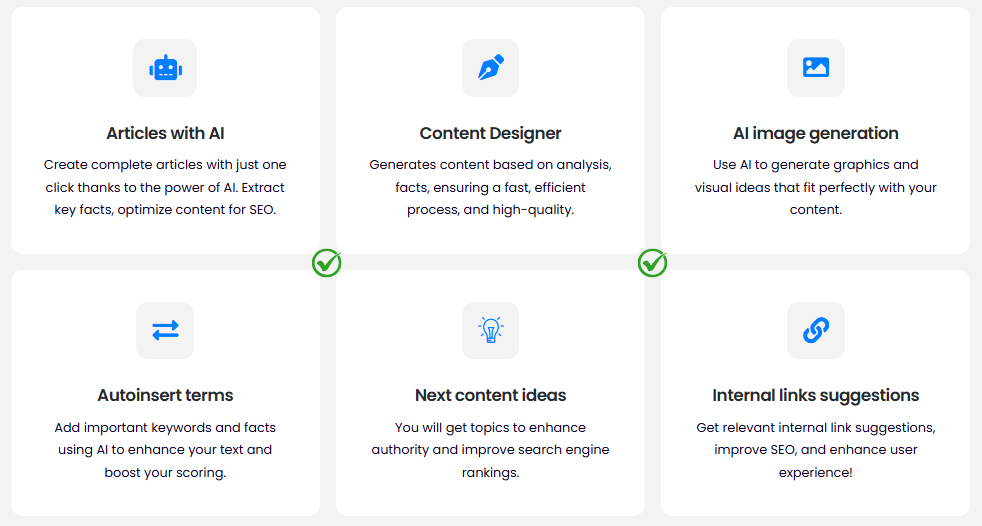The image size is (982, 526).
Task: Click the Autoinsert terms description paragraph
Action: point(165,450)
